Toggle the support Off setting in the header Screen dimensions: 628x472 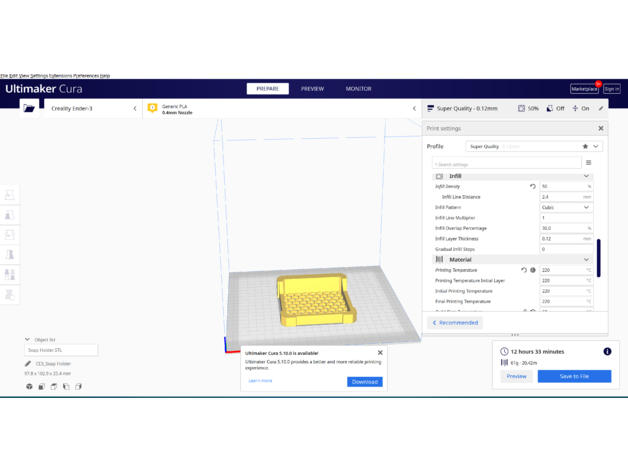(x=556, y=108)
